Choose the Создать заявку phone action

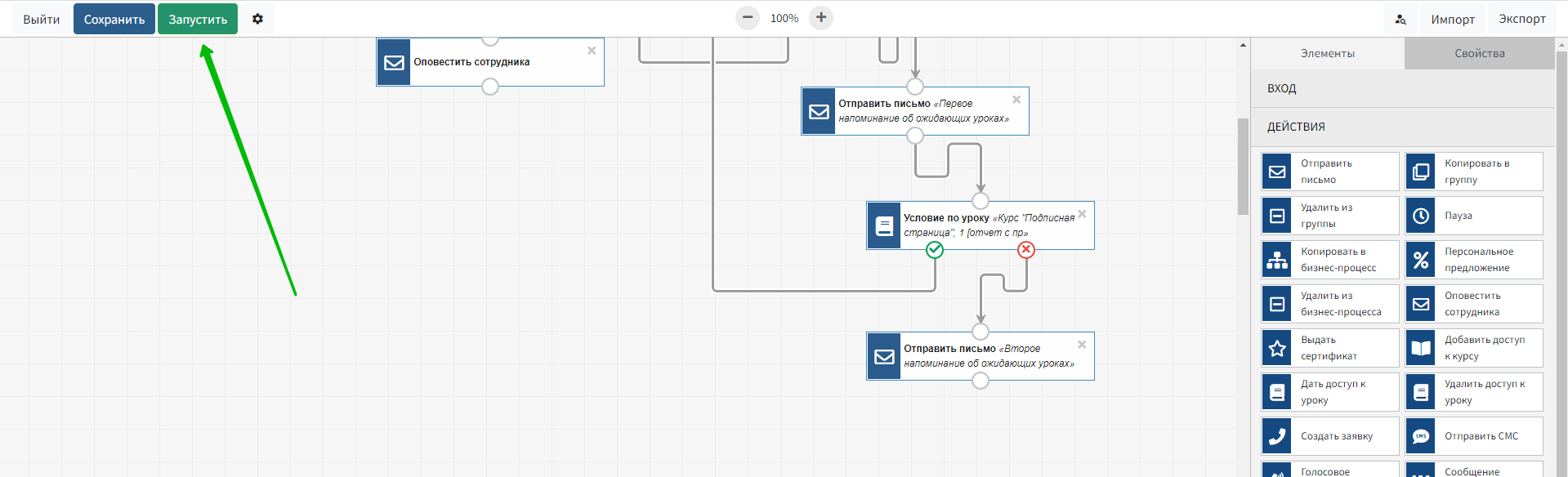pos(1329,436)
